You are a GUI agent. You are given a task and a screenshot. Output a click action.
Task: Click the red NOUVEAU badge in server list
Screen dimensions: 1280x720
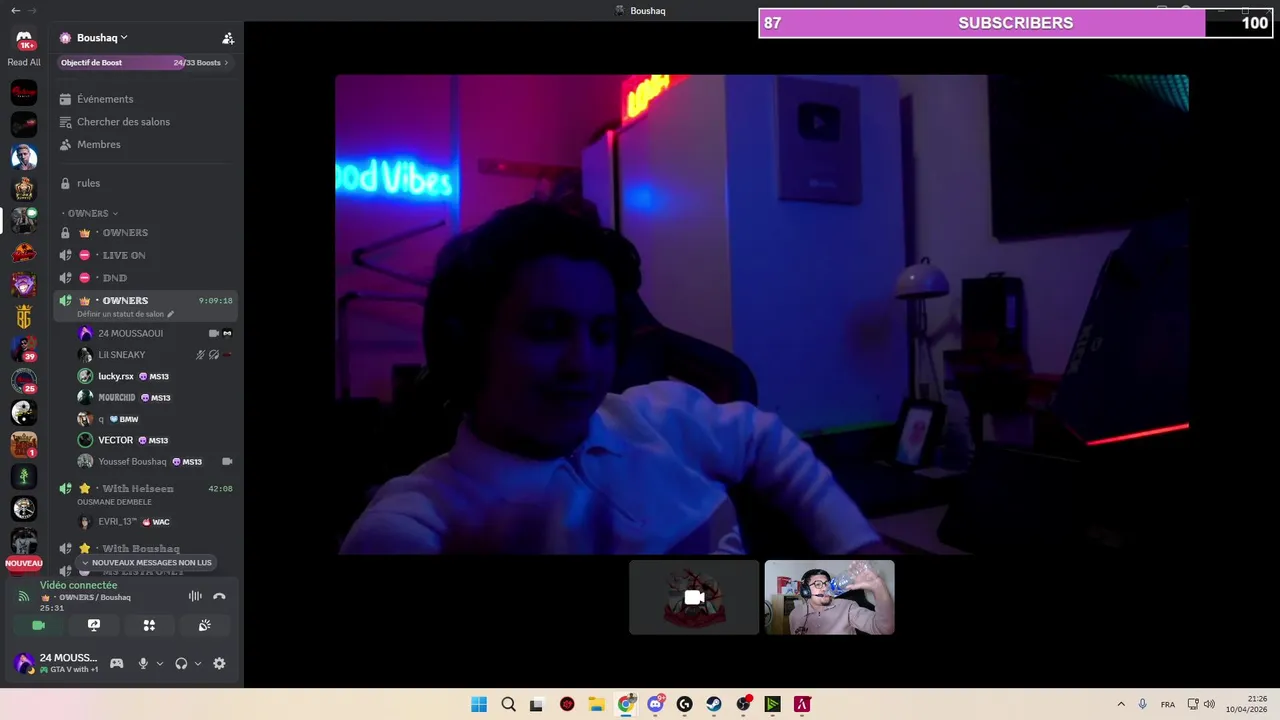click(24, 564)
